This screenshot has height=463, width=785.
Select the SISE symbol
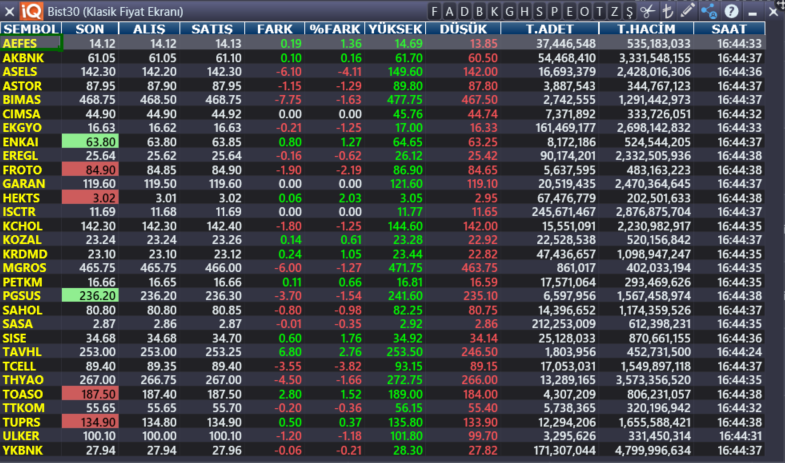15,338
